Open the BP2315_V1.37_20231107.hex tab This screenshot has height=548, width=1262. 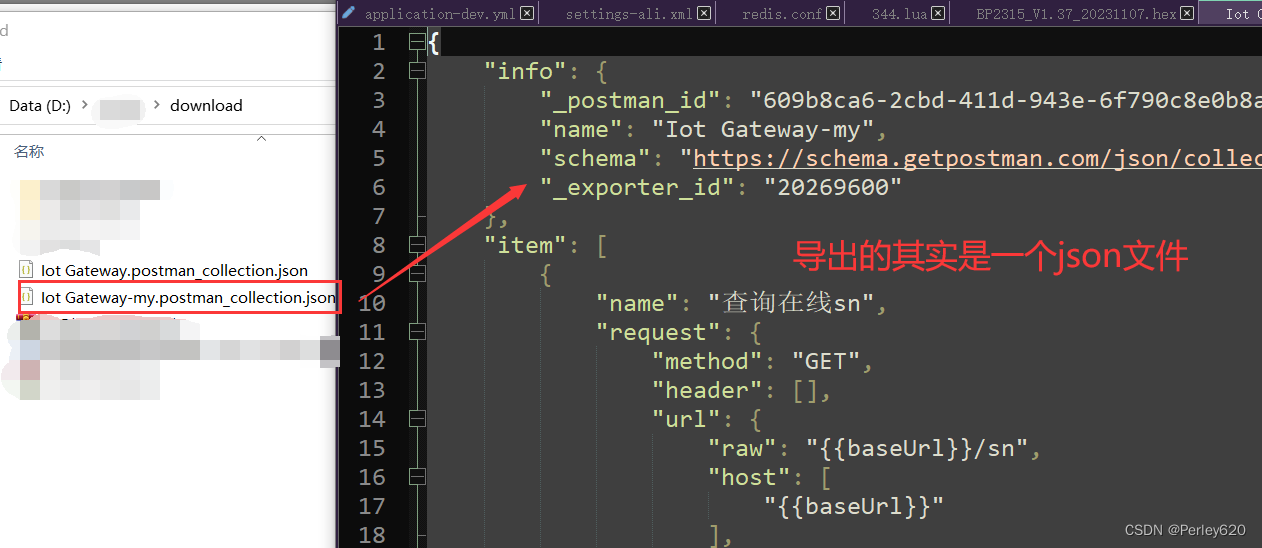click(1077, 14)
